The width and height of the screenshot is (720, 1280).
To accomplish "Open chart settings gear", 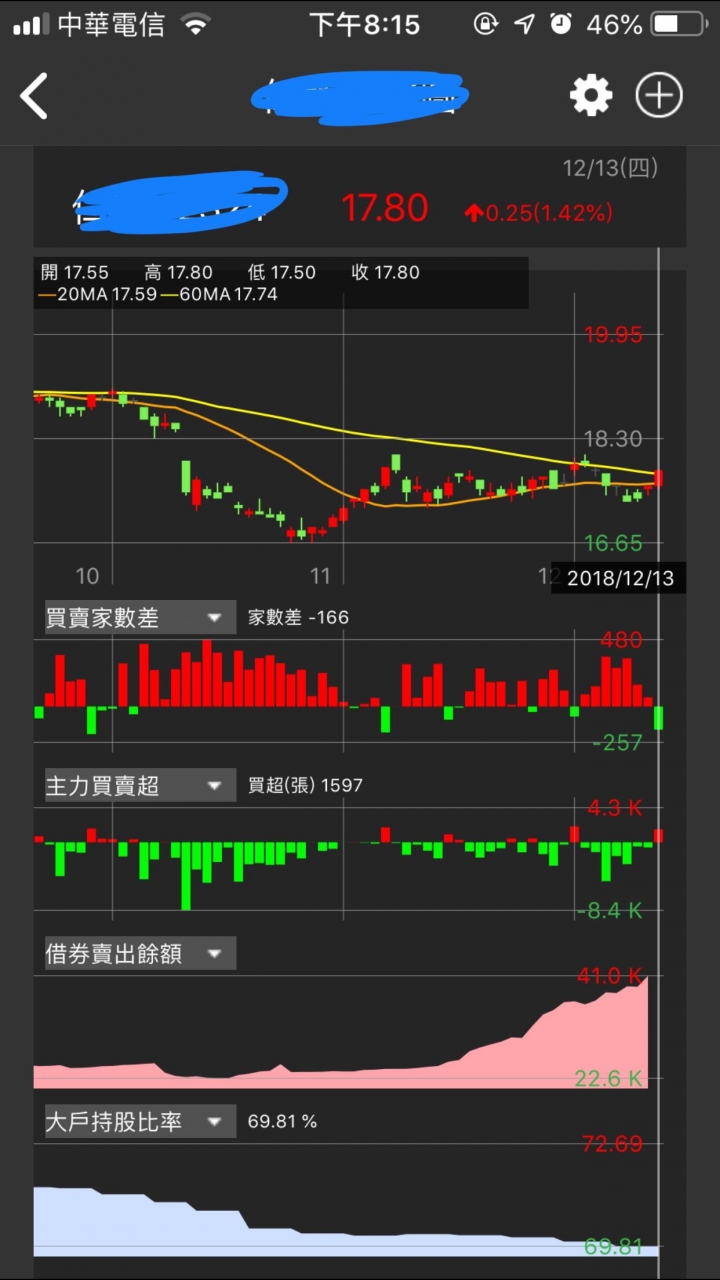I will pos(591,96).
